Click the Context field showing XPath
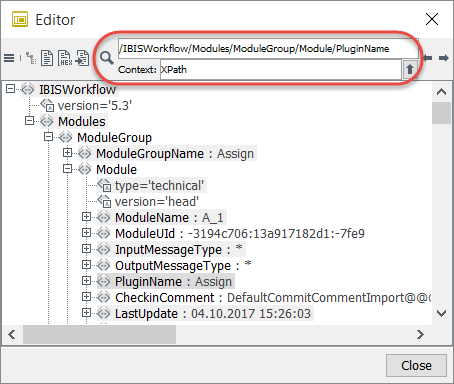Screen dimensions: 454x384 280,70
